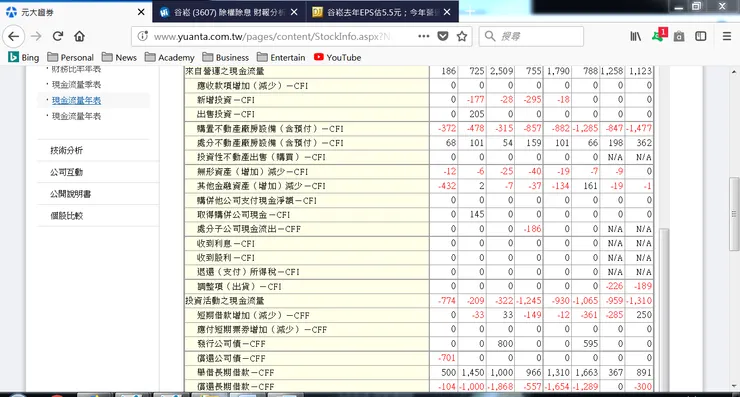
Task: Click the search magnifier icon
Action: click(490, 36)
